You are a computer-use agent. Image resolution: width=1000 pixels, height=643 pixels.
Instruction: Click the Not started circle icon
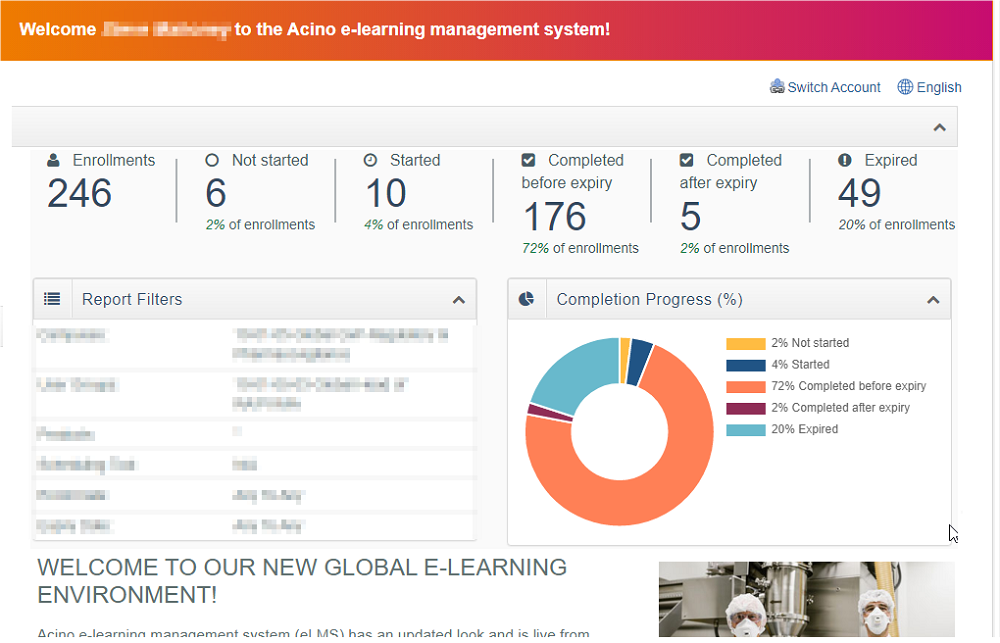click(212, 160)
